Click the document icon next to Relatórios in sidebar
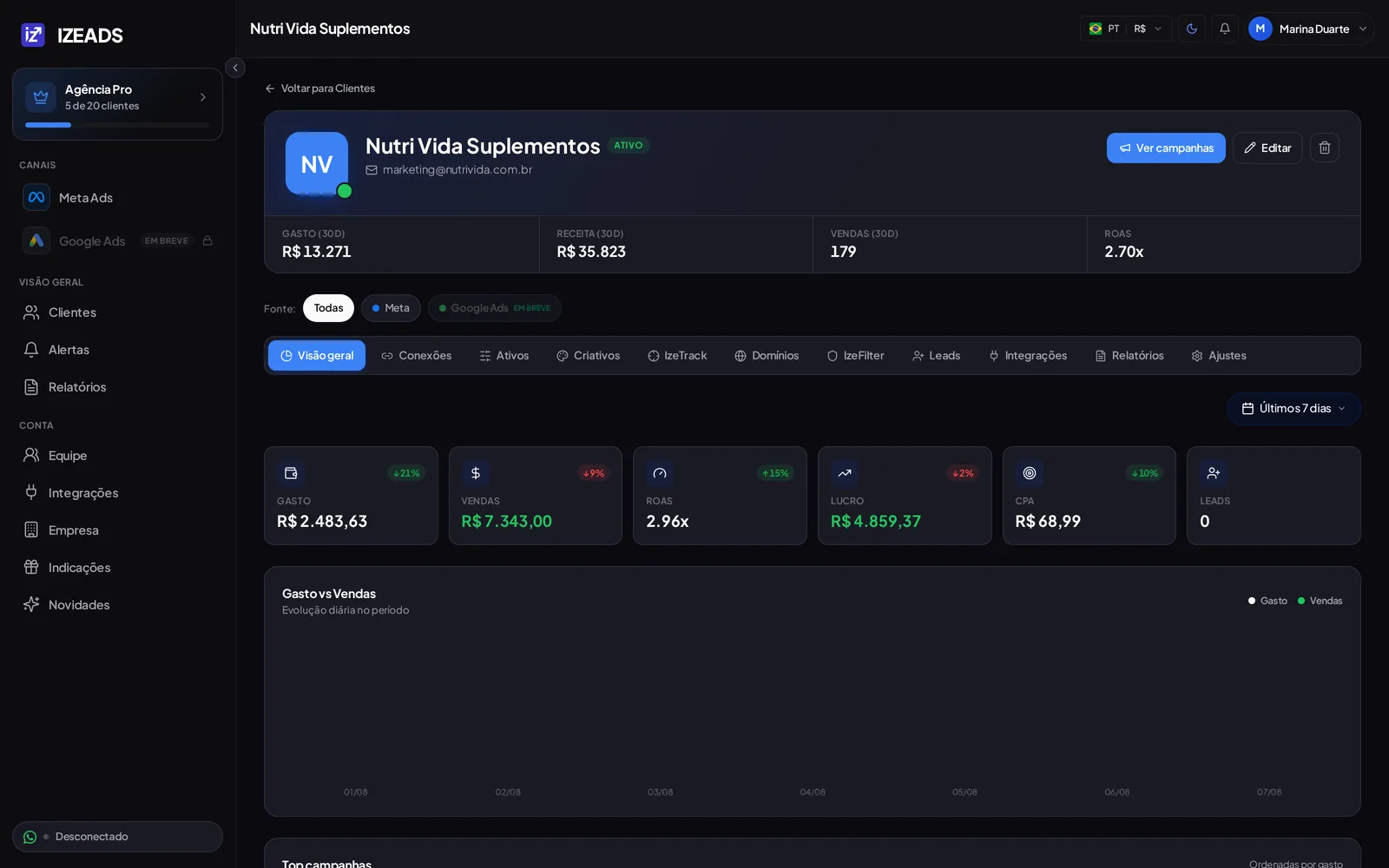Viewport: 1389px width, 868px height. [x=31, y=387]
